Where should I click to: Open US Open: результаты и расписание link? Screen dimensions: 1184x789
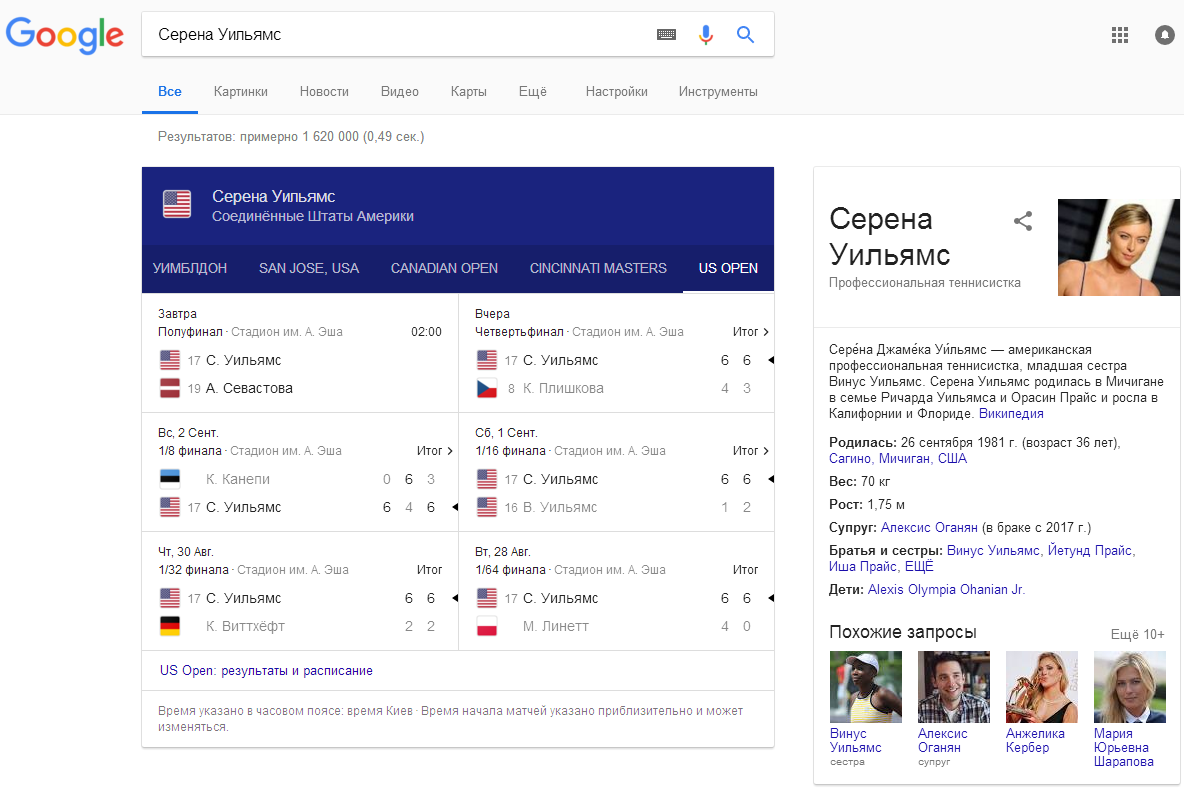(266, 670)
